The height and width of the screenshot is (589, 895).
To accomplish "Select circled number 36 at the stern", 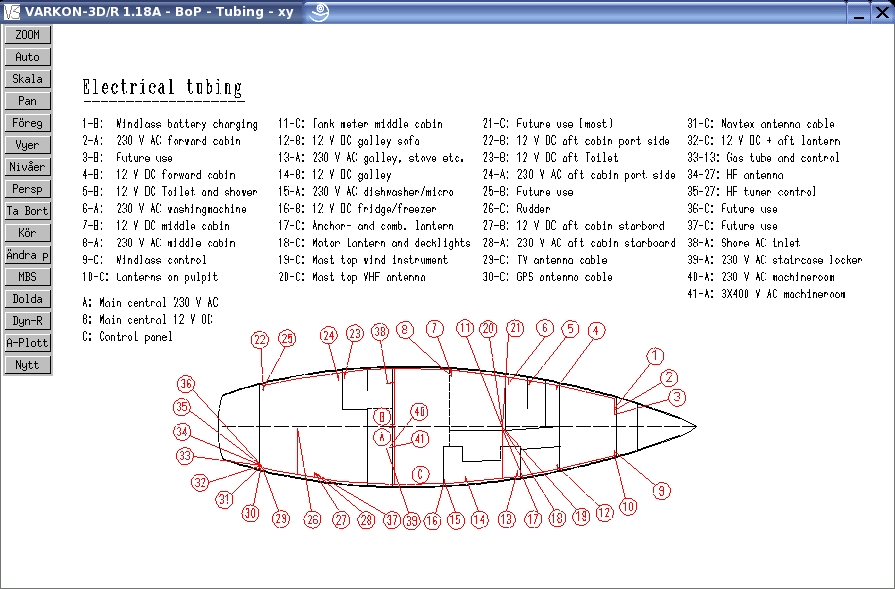I will click(x=186, y=384).
